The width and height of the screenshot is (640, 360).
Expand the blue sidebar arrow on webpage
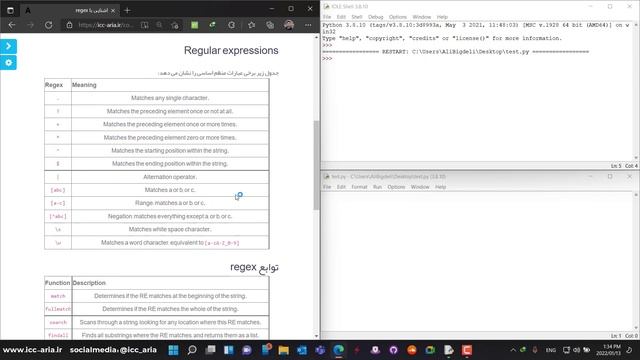point(9,46)
